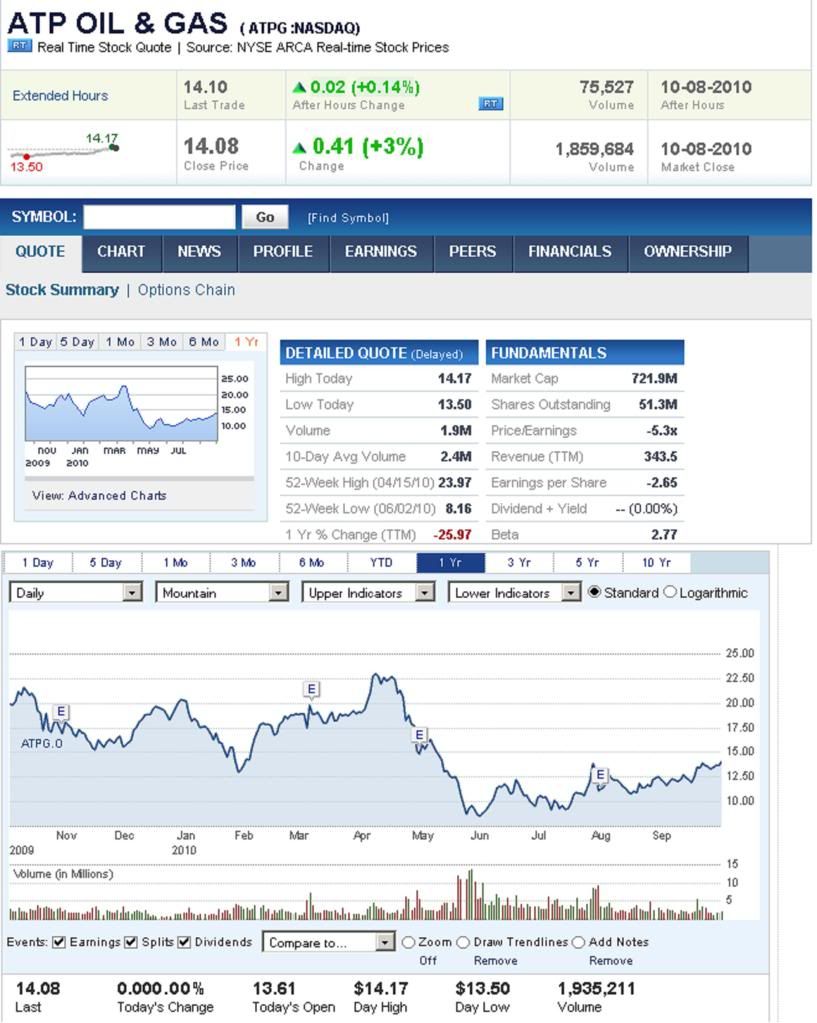Image resolution: width=817 pixels, height=1023 pixels.
Task: Toggle the Dividends events checkbox
Action: click(x=184, y=942)
